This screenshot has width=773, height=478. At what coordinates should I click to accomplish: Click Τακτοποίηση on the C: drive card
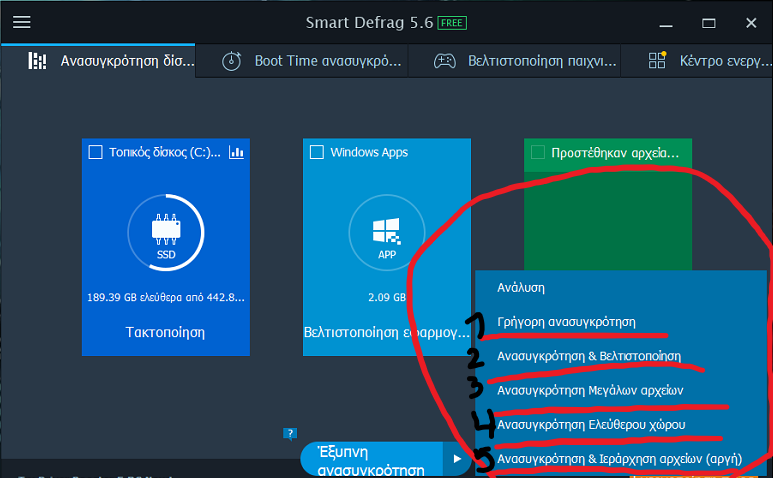coord(165,332)
